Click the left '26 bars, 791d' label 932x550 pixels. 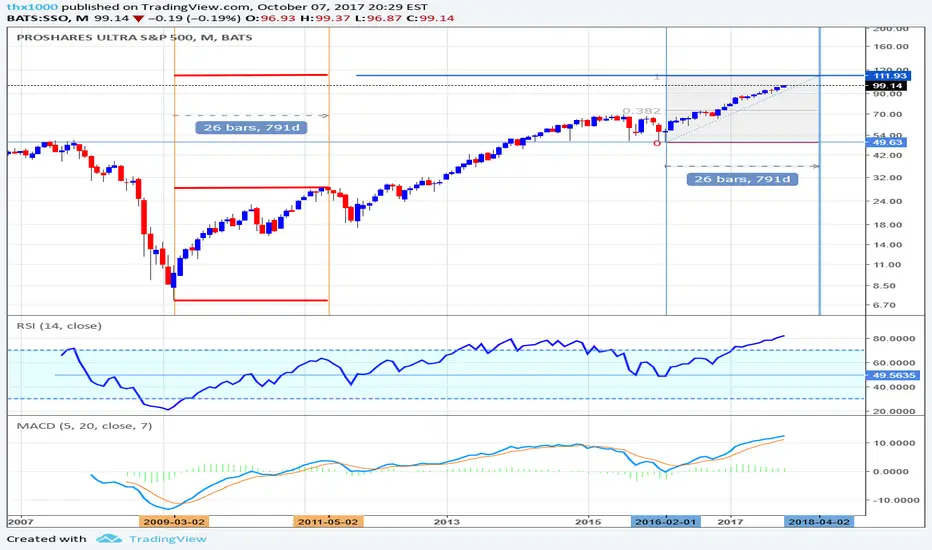tap(251, 128)
